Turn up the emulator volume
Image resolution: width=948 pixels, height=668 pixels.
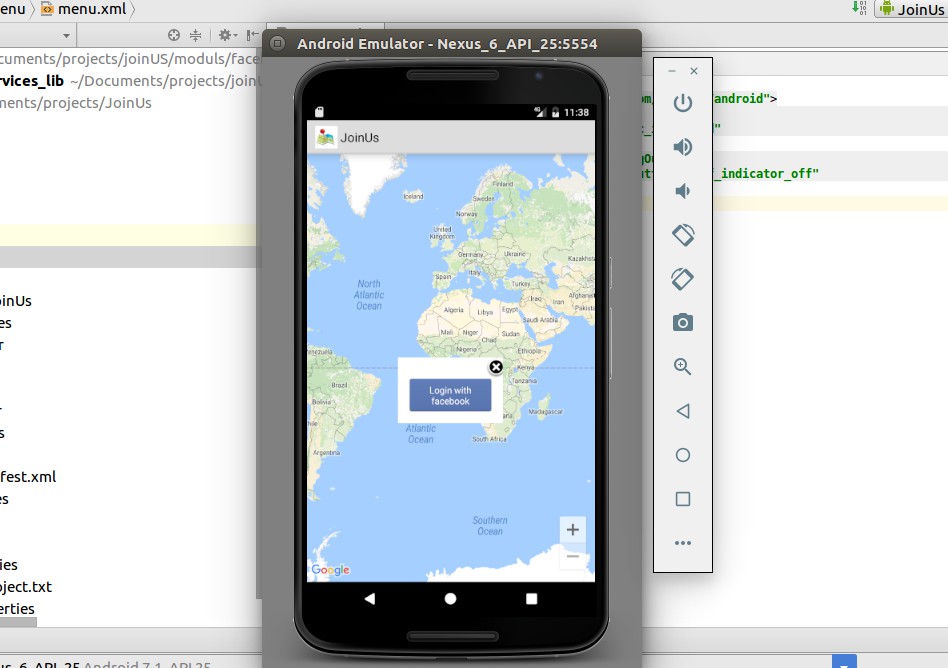point(683,147)
